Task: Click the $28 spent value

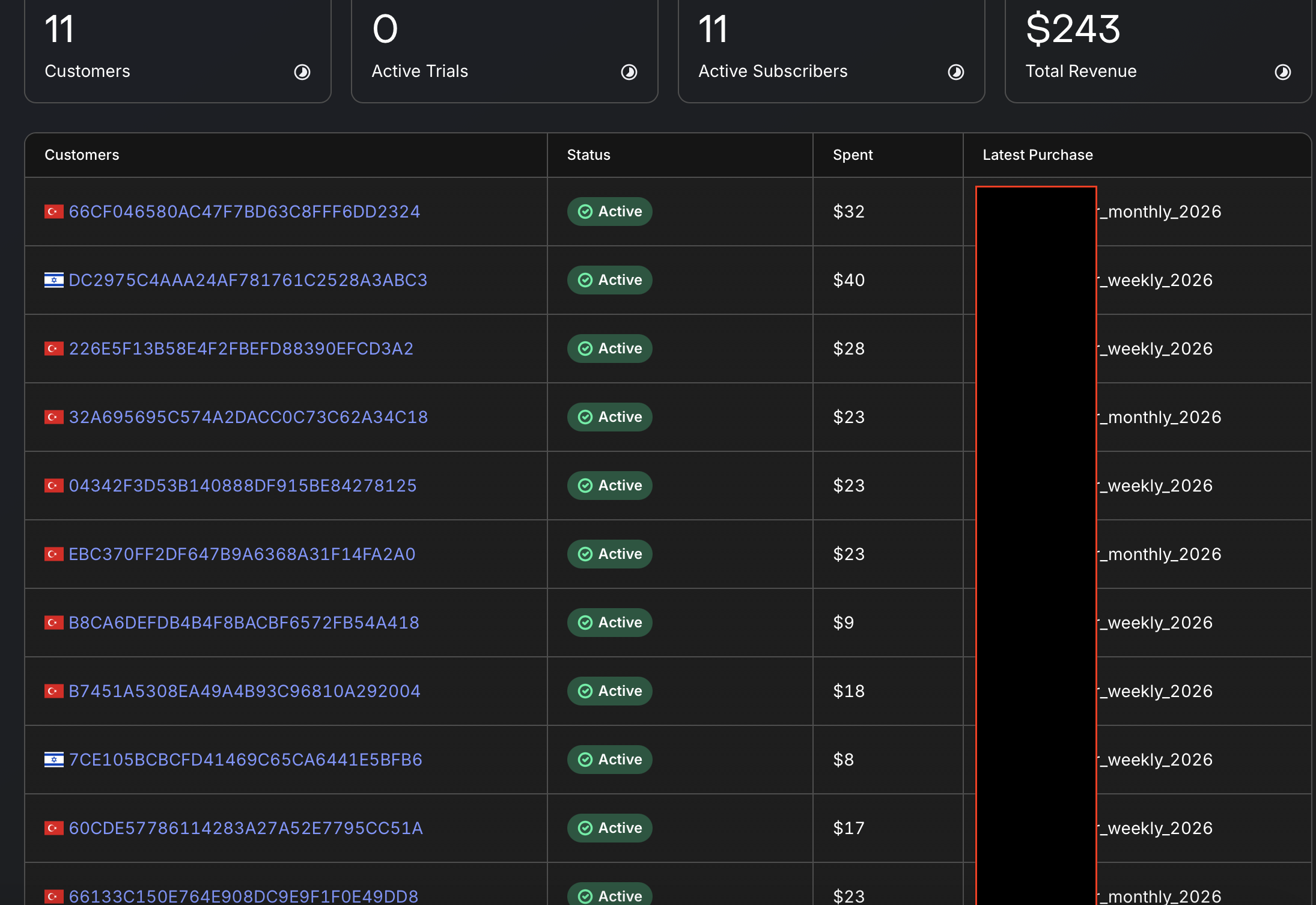Action: (x=848, y=349)
